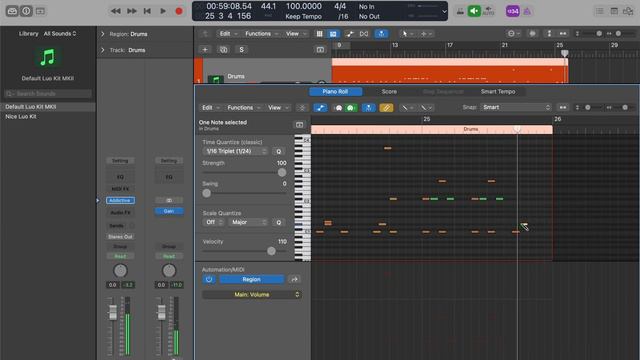Open the Piano Roll View menu

[278, 107]
